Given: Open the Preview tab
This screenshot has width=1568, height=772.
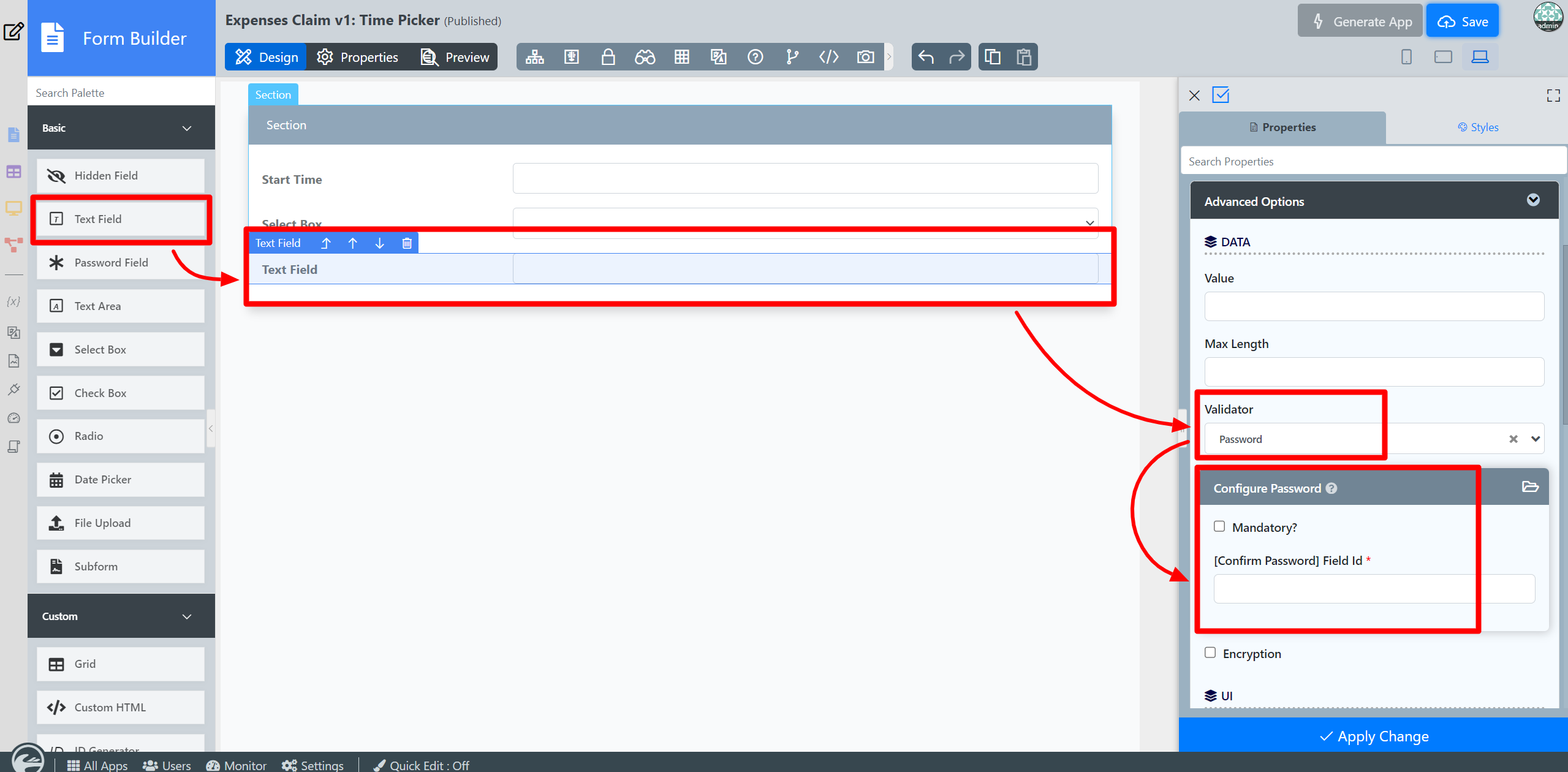Looking at the screenshot, I should 455,57.
